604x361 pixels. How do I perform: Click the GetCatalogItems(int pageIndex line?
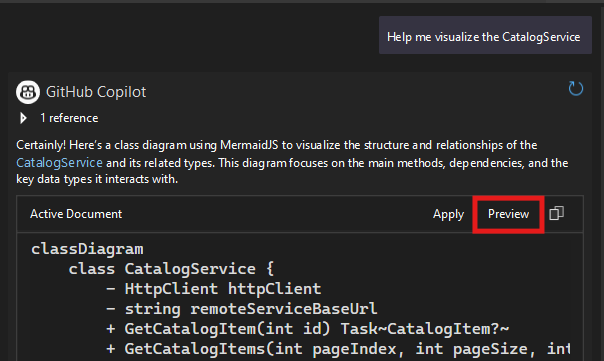tap(338, 349)
